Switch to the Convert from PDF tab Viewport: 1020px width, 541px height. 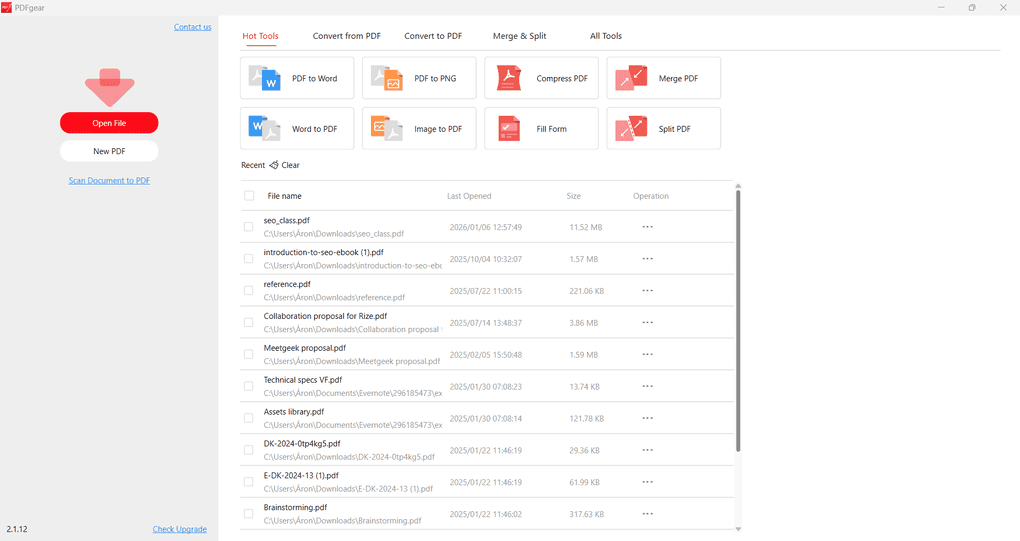click(346, 36)
